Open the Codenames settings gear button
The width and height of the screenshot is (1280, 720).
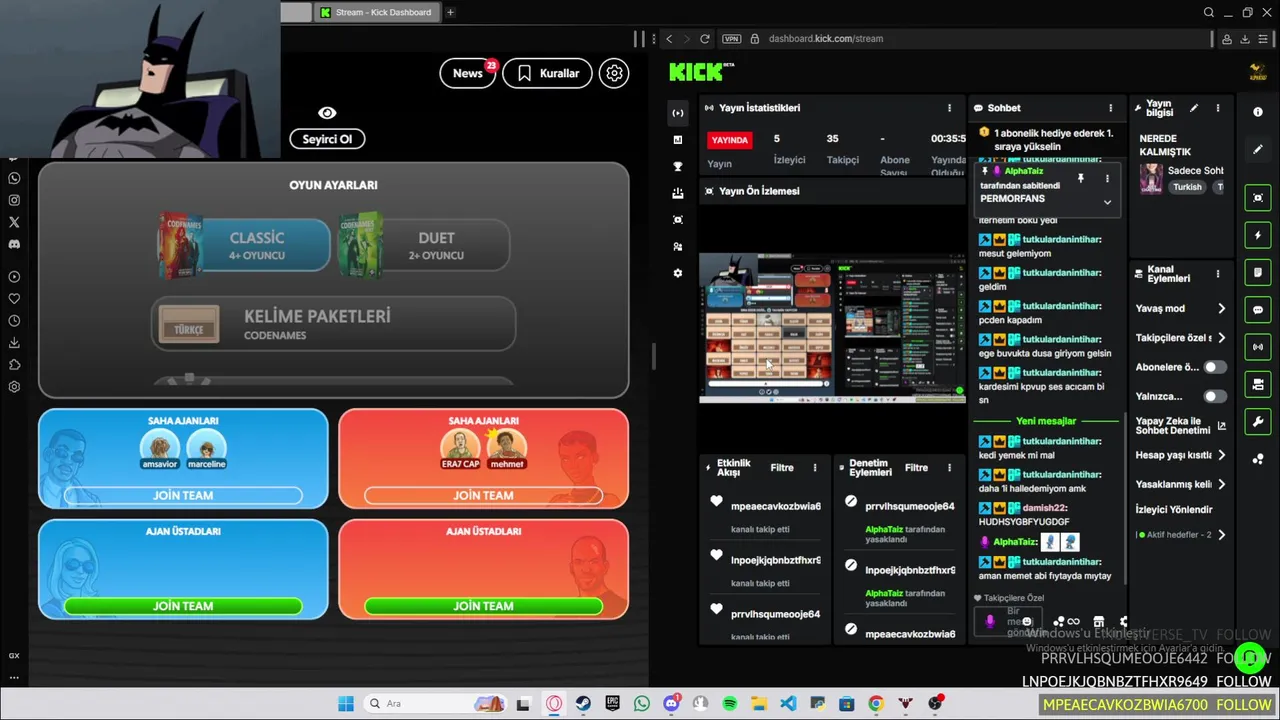point(614,73)
